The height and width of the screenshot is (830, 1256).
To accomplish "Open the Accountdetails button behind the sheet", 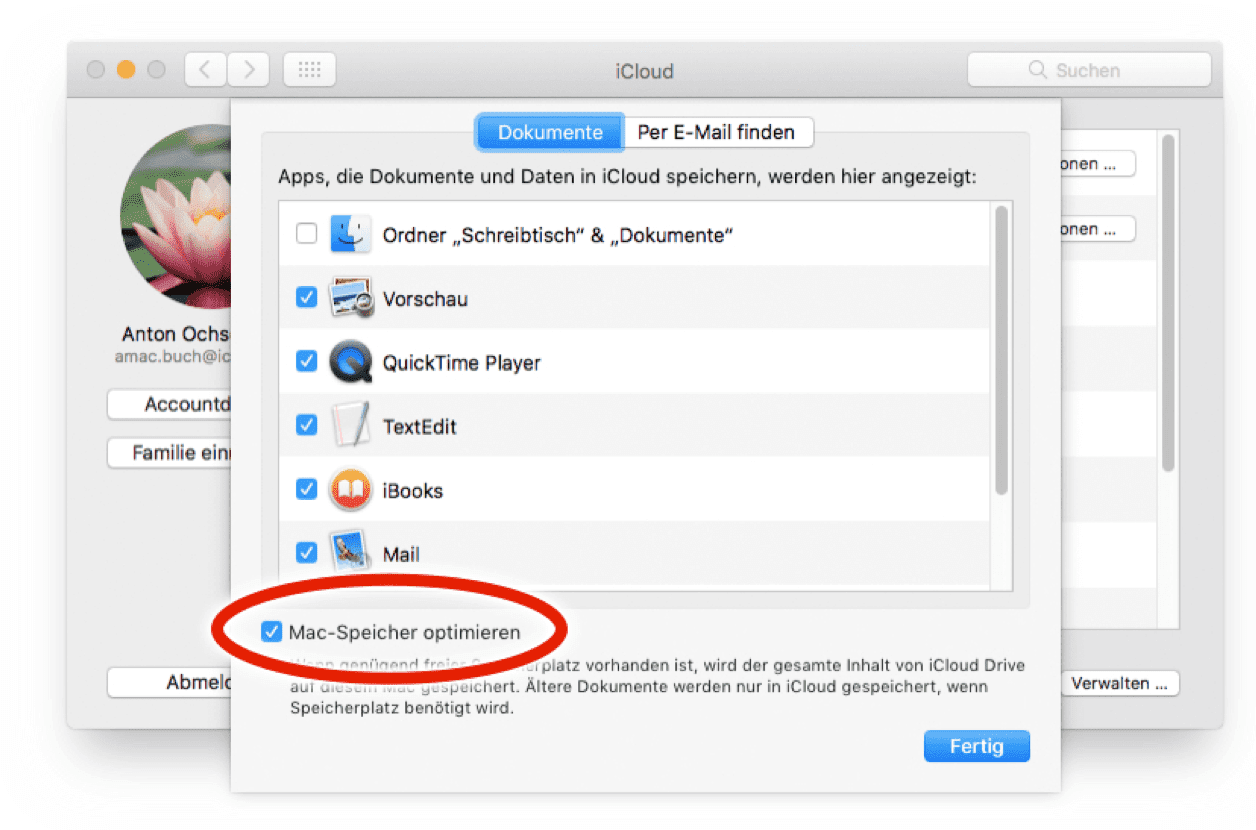I will [x=170, y=405].
